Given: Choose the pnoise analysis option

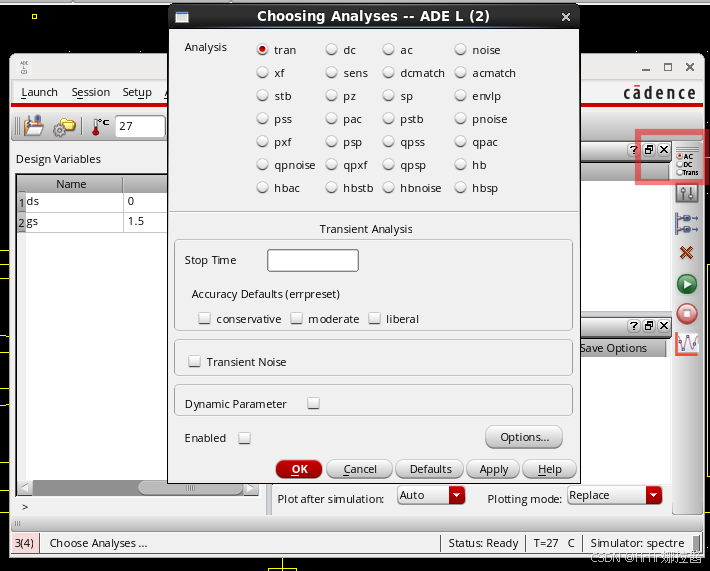Looking at the screenshot, I should tap(461, 119).
